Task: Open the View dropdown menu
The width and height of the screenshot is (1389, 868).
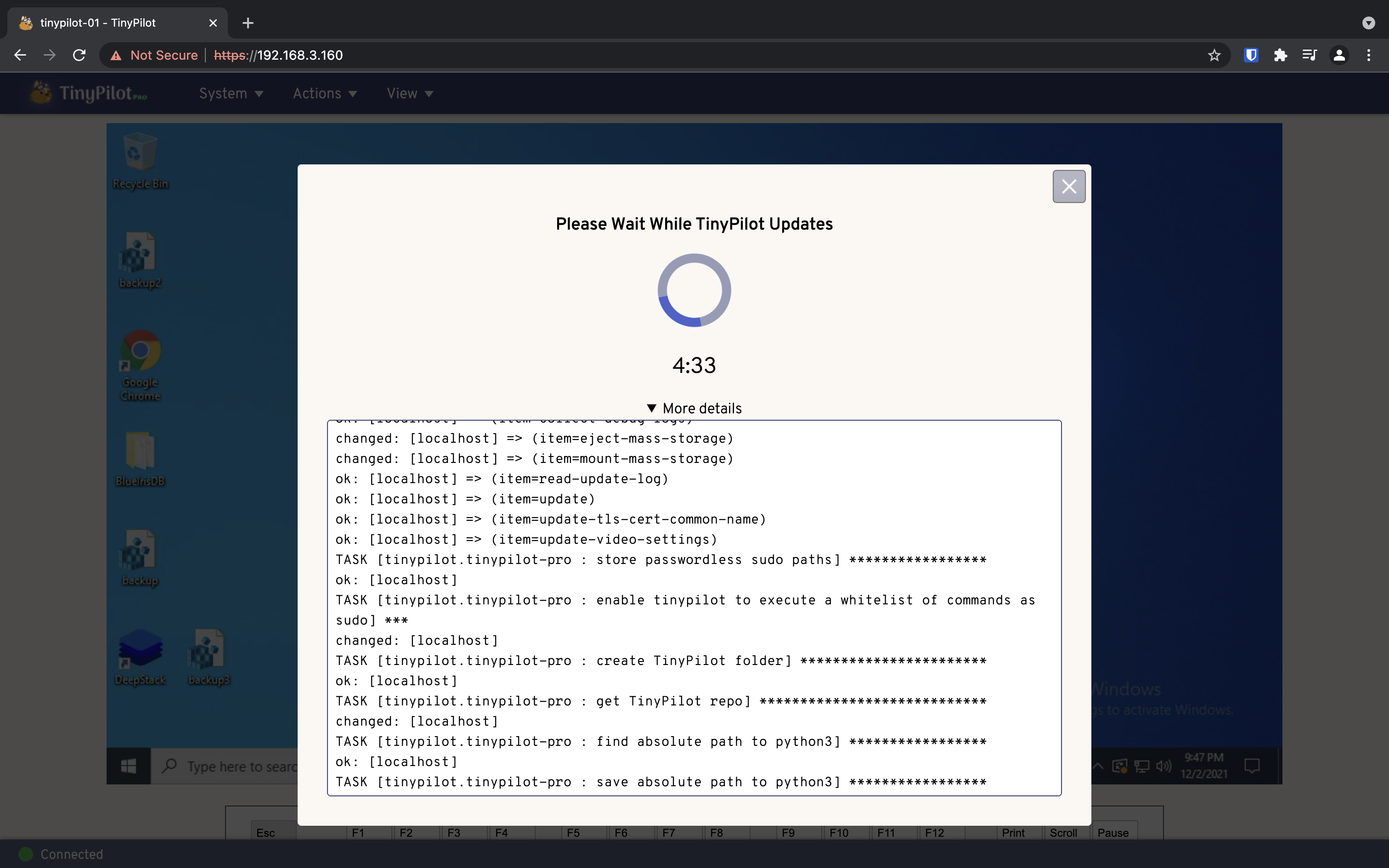Action: click(410, 94)
